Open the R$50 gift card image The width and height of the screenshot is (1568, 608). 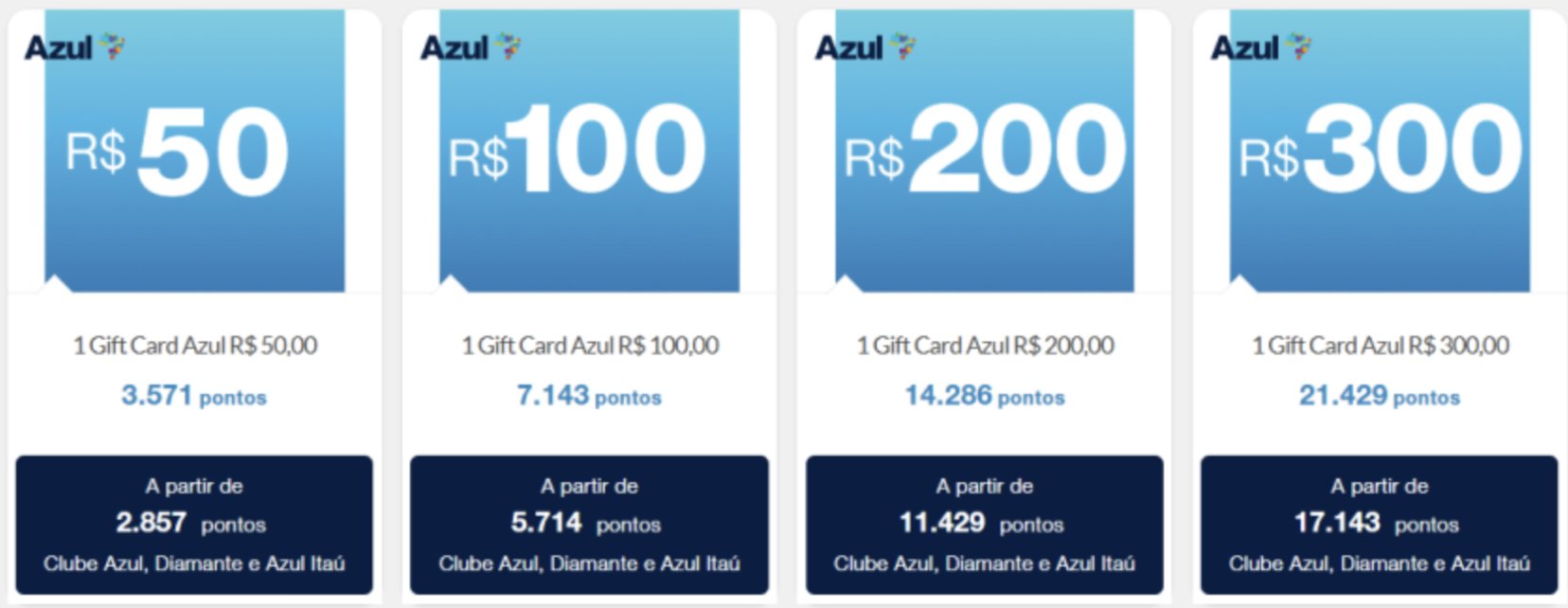click(194, 151)
